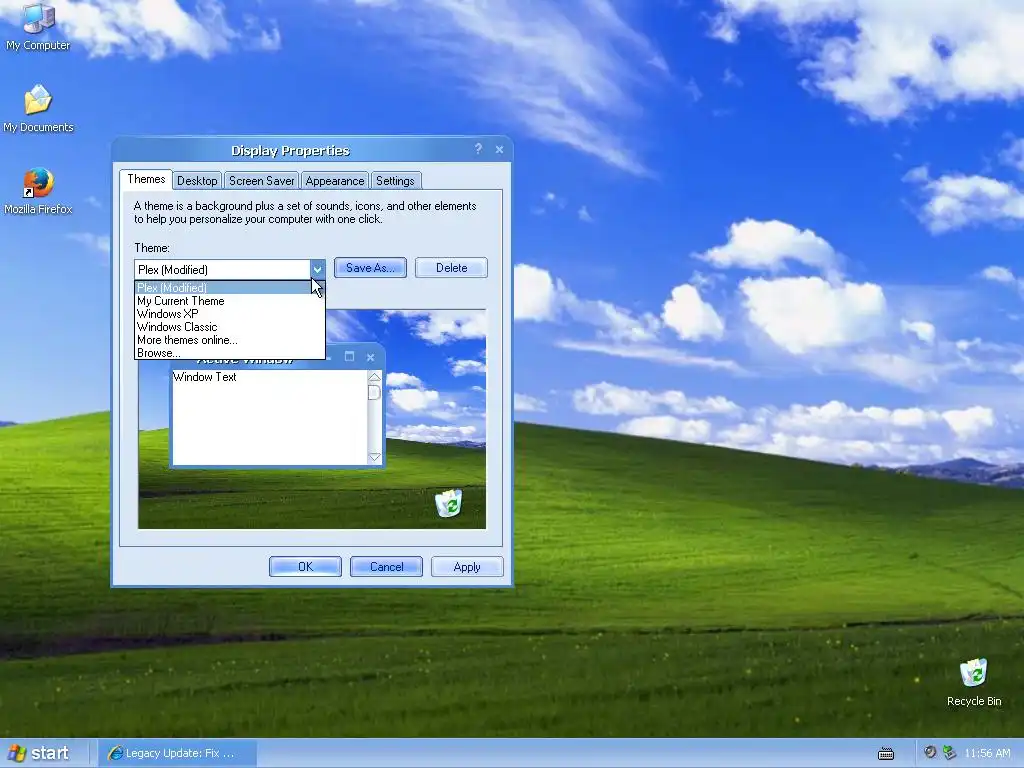Open the My Computer desktop icon
The height and width of the screenshot is (768, 1024).
38,26
